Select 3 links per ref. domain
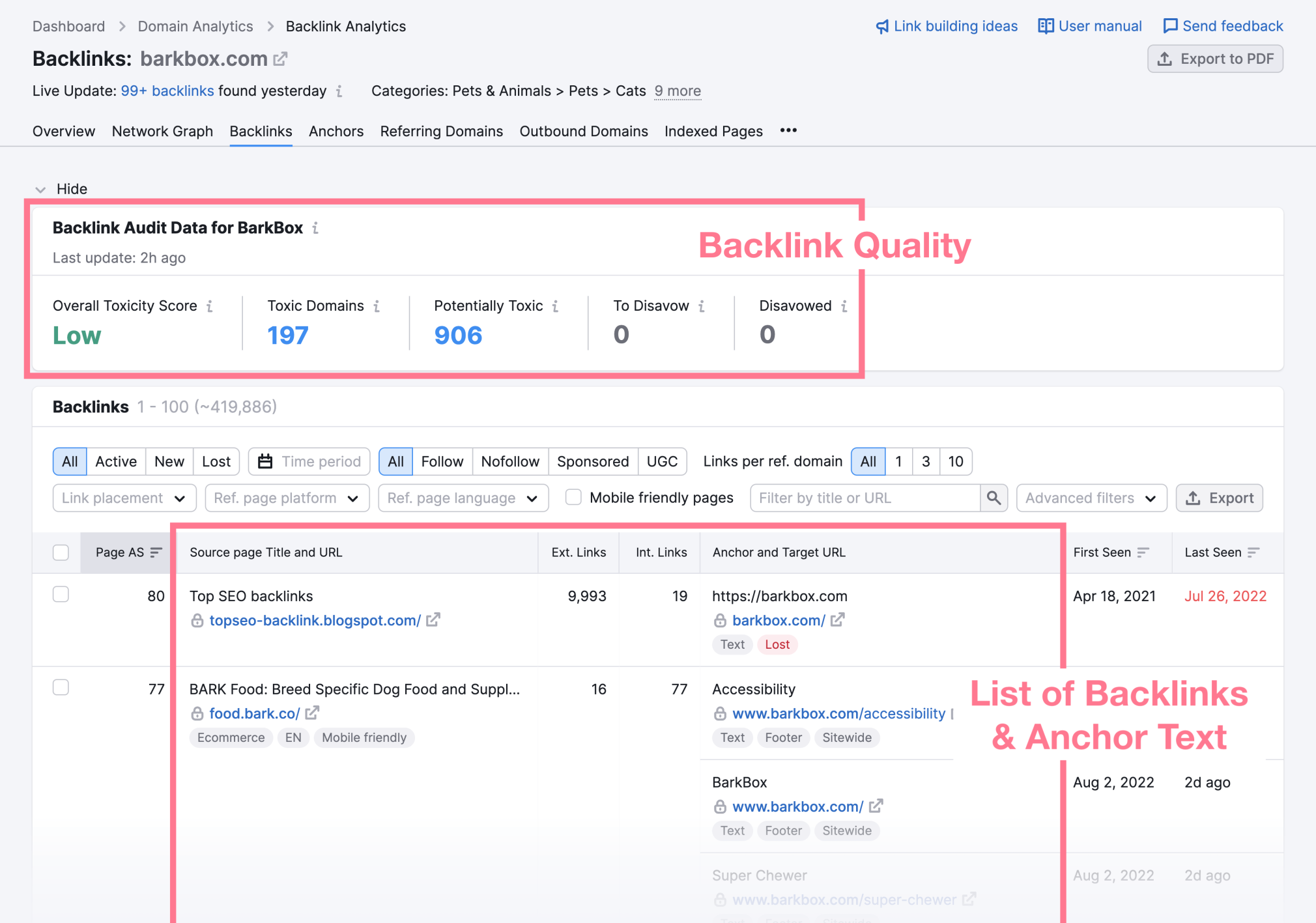The height and width of the screenshot is (923, 1316). point(926,462)
